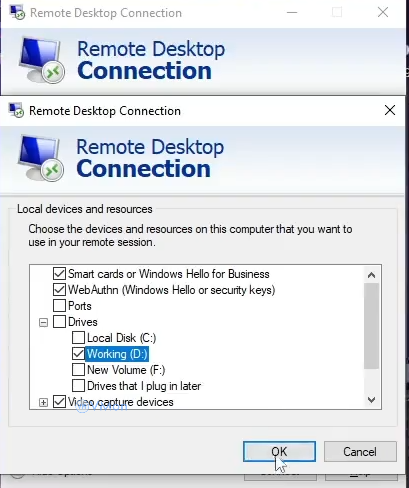
Task: Click the Remote Desktop computer logo in dialog banner
Action: (41, 158)
